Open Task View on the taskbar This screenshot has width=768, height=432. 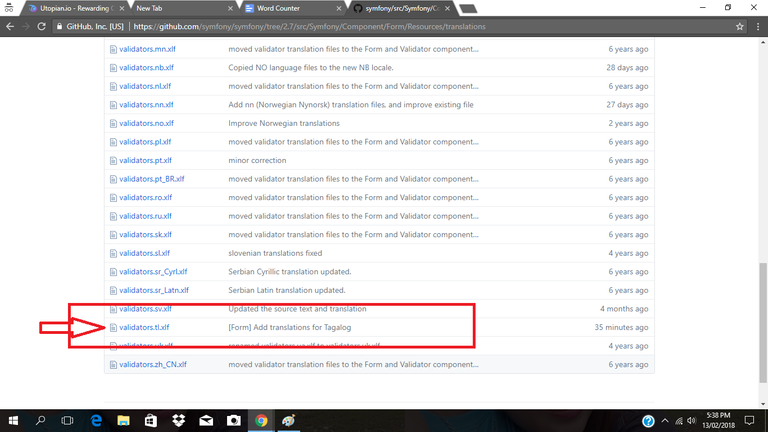(68, 421)
